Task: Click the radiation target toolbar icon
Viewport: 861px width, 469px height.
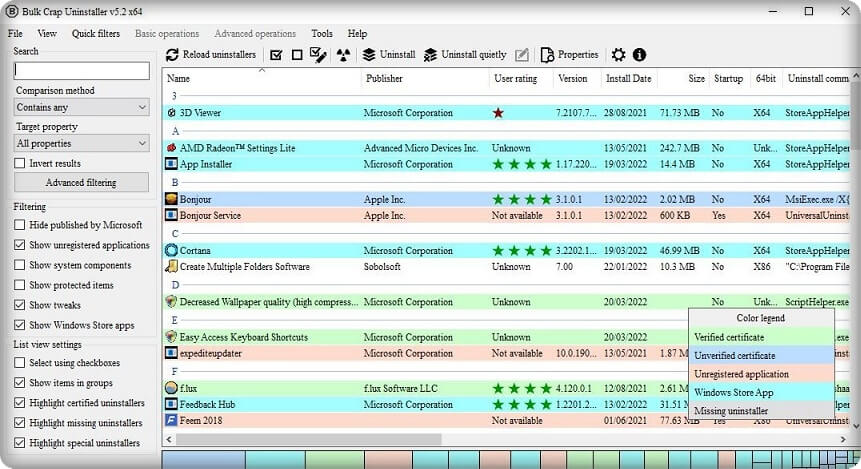Action: click(x=343, y=54)
